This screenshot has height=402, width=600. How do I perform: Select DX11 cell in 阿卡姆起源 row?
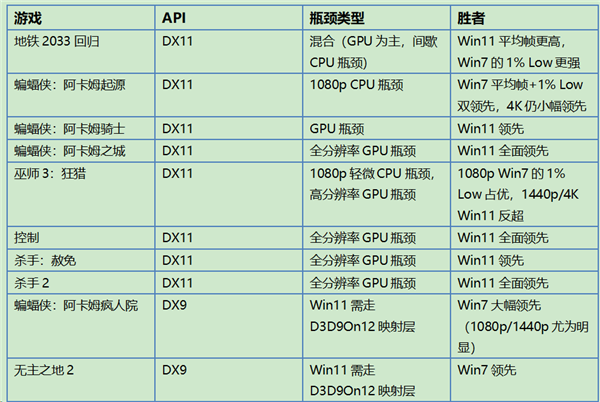229,95
